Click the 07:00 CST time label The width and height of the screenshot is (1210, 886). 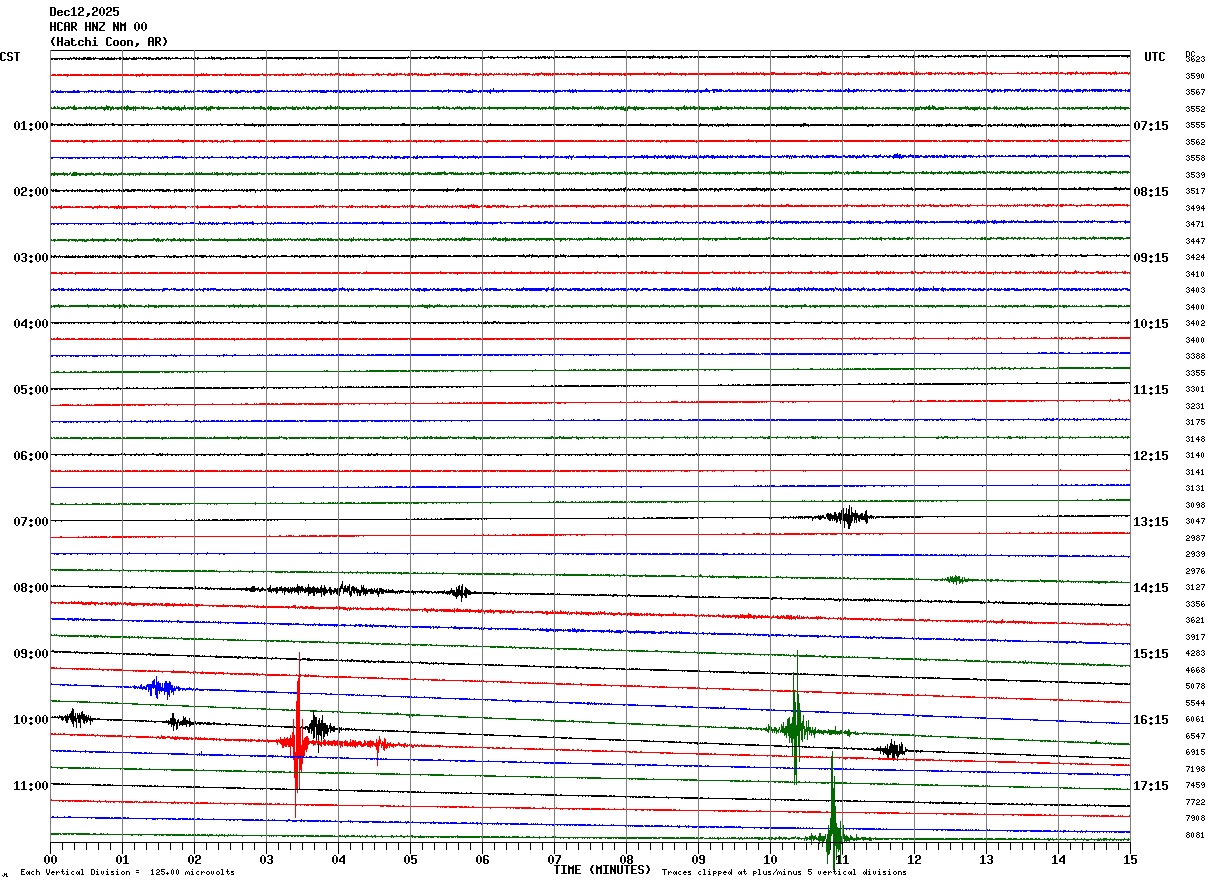(30, 522)
